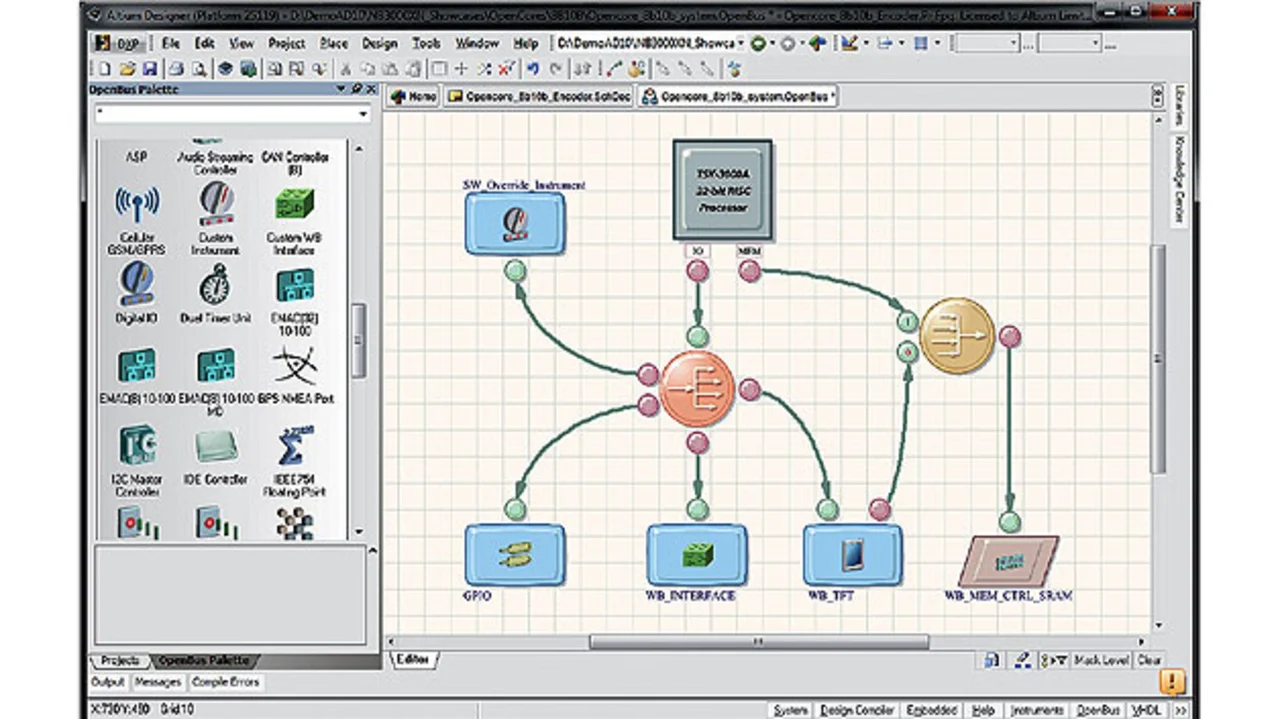The width and height of the screenshot is (1280, 719).
Task: Click the Mask Level button
Action: 1101,661
